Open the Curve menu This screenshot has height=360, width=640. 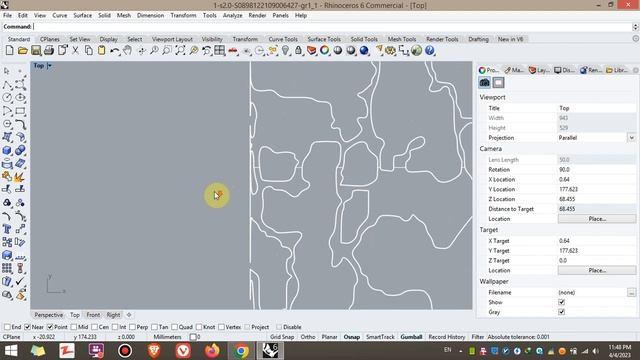coord(60,15)
